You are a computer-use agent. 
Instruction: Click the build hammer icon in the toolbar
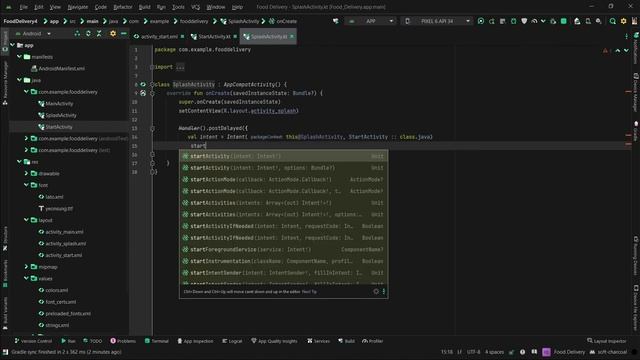click(336, 21)
